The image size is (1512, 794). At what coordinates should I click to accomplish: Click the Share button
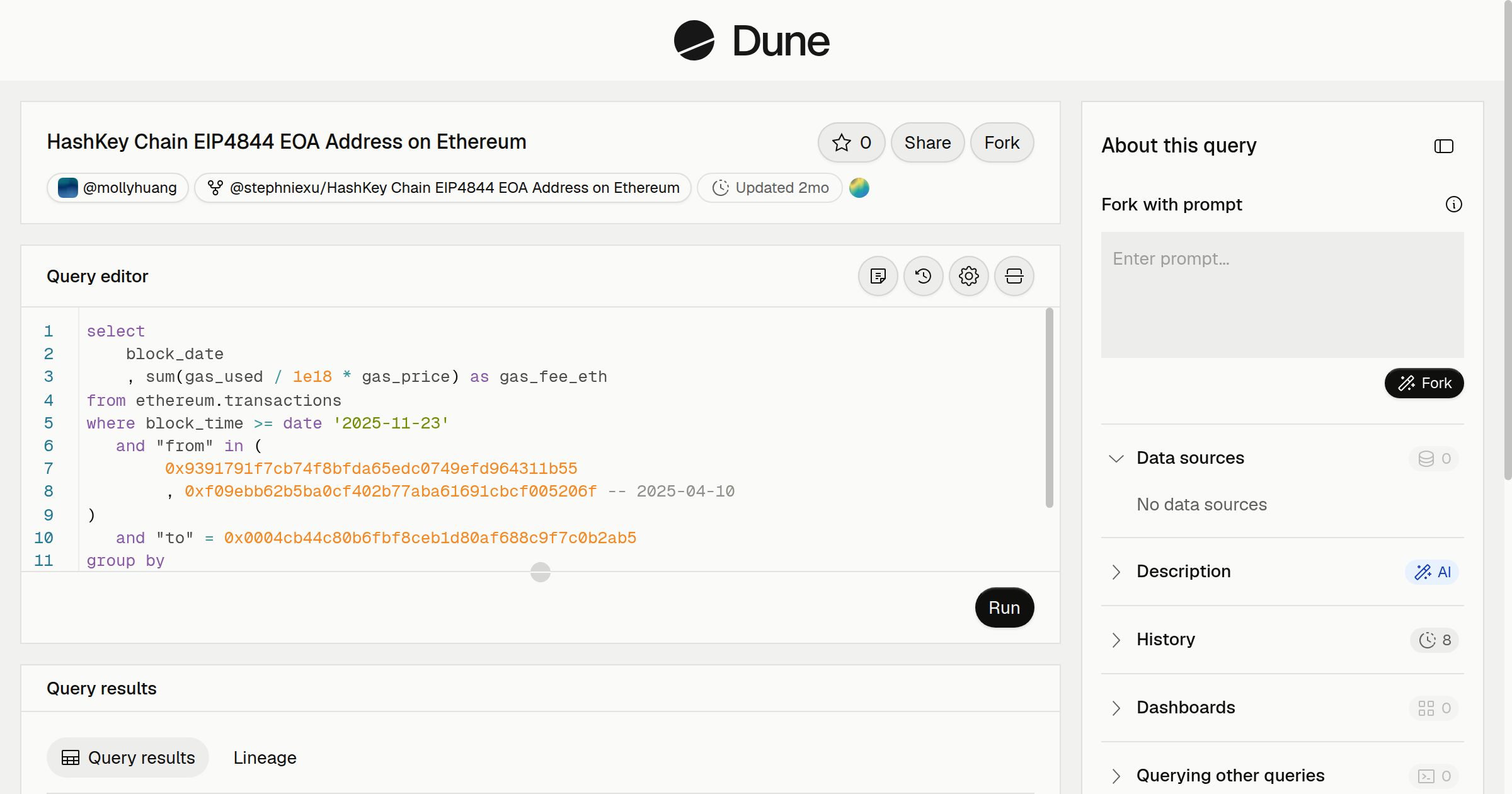click(927, 142)
